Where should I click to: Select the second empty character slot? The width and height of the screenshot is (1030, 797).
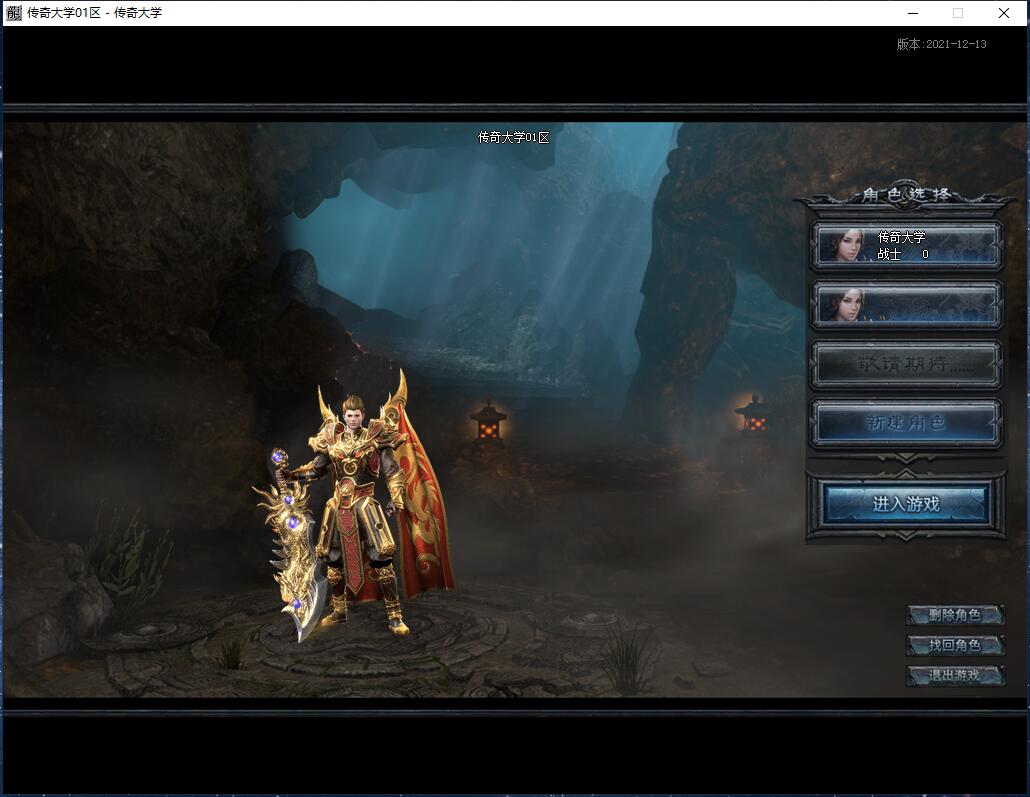tap(907, 304)
